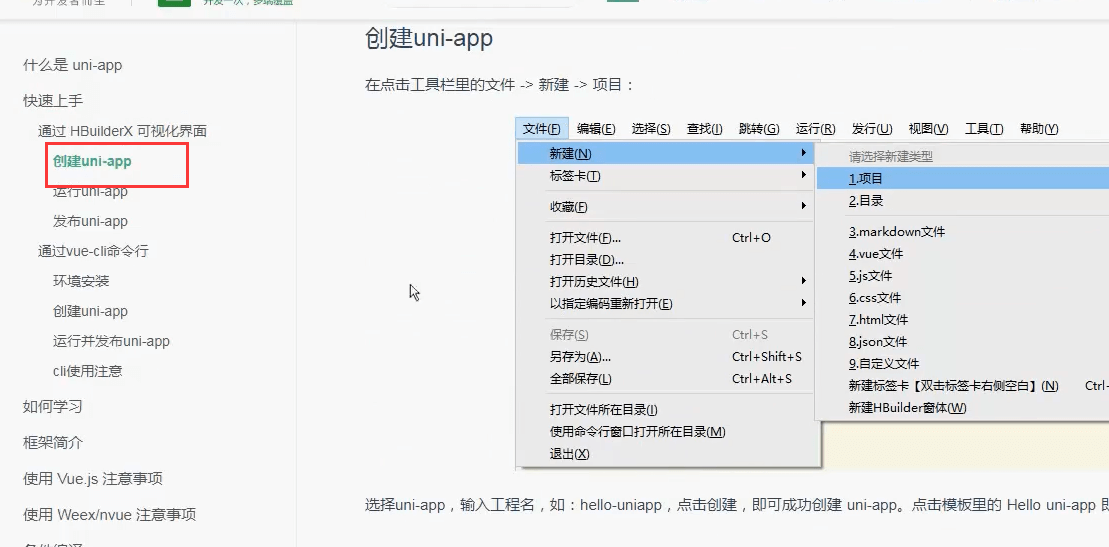This screenshot has height=547, width=1109.
Task: Open the 运行(R) menu
Action: (x=815, y=129)
